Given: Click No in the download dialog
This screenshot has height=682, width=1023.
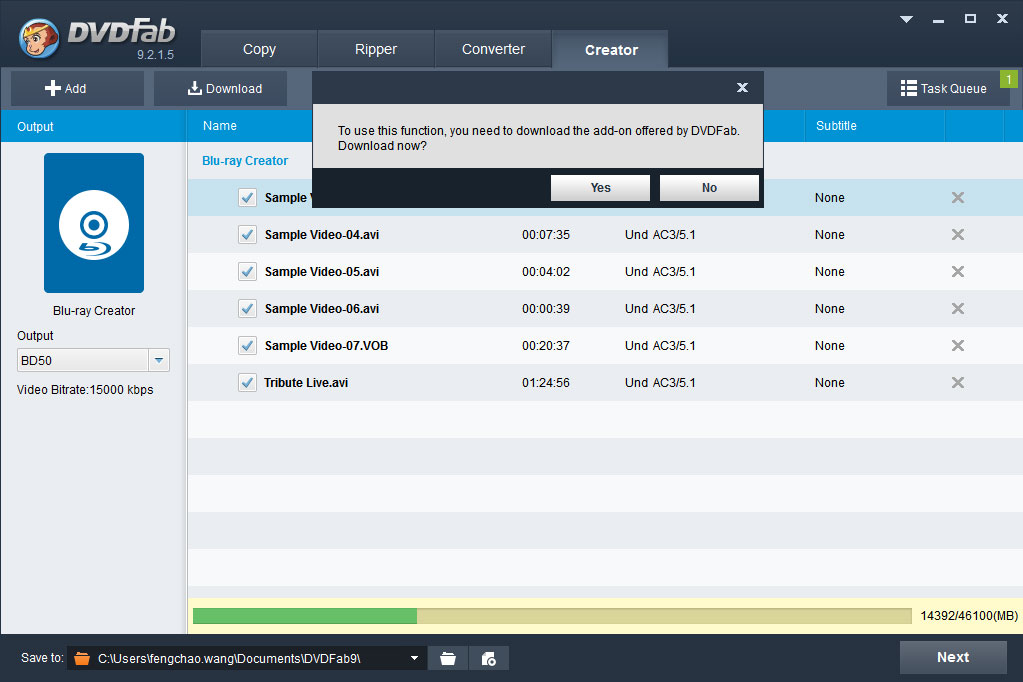Looking at the screenshot, I should pos(709,188).
